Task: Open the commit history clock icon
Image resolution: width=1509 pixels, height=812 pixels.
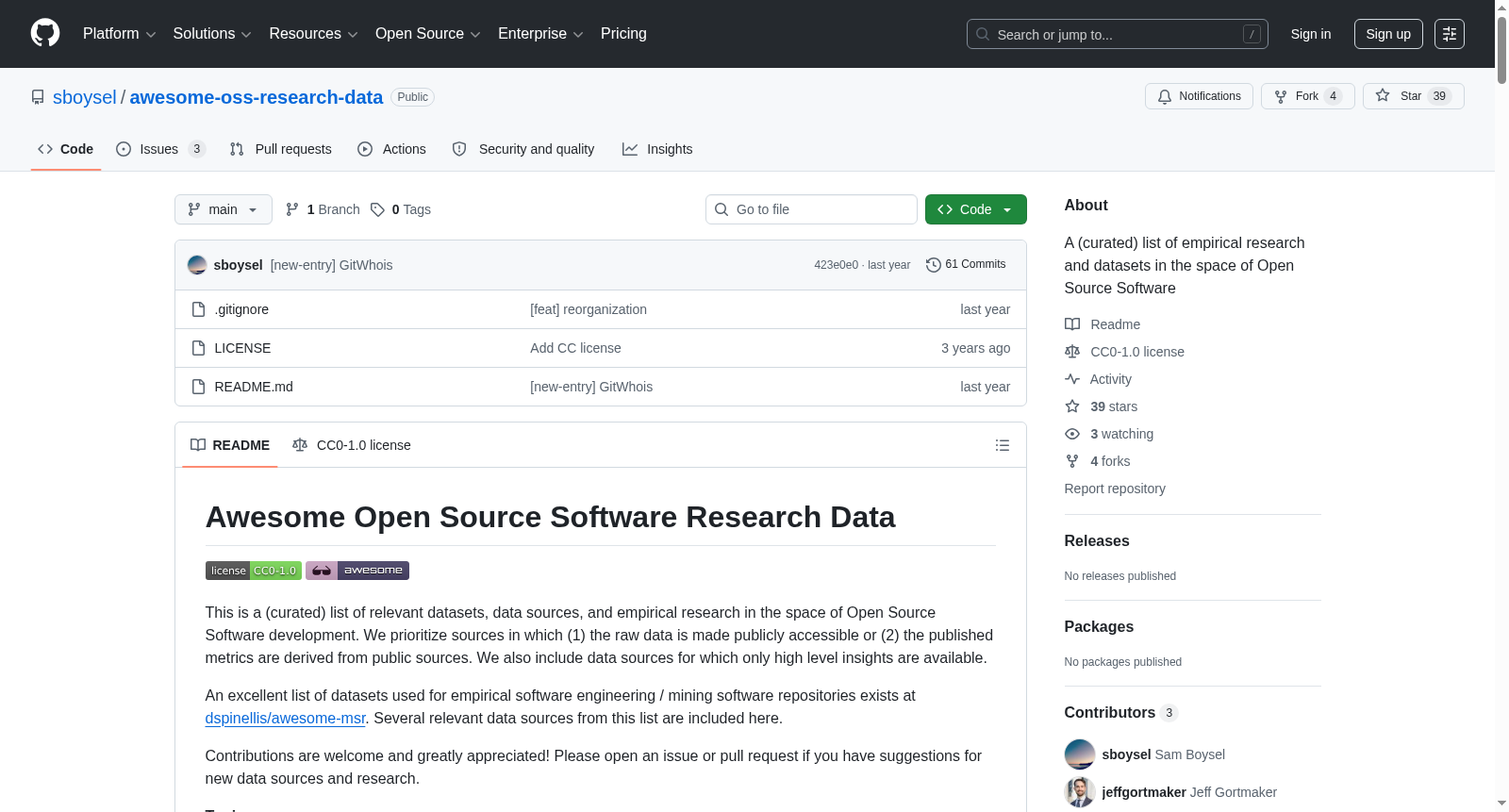Action: point(934,265)
